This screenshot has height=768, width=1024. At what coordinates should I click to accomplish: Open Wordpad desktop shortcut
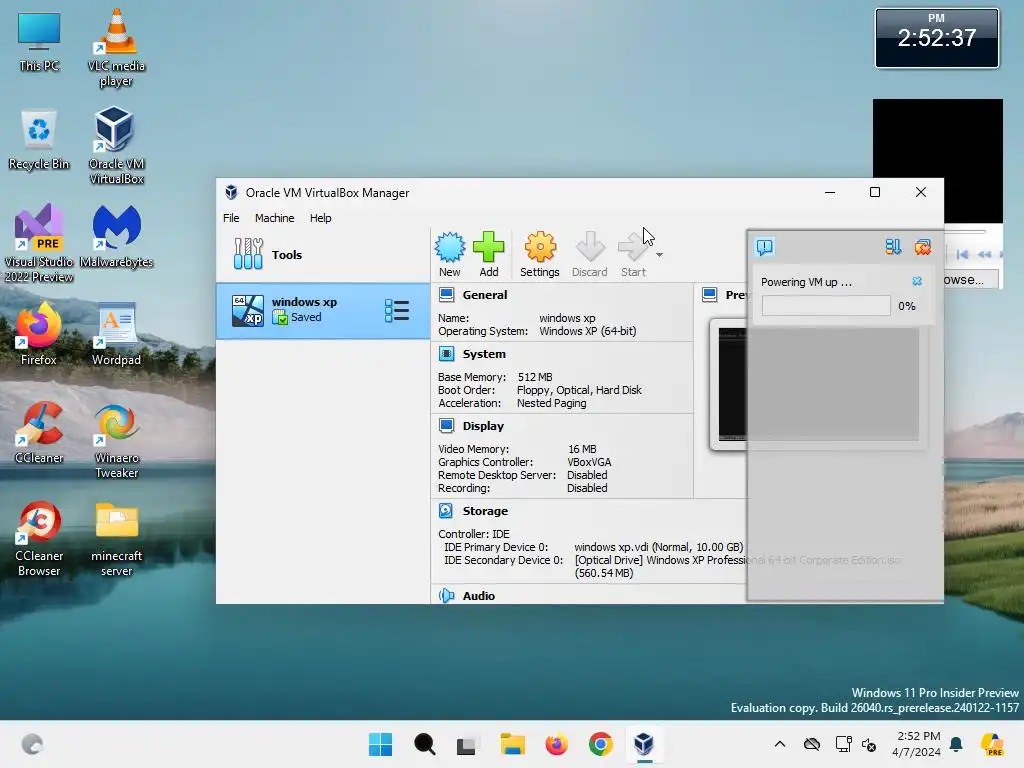[x=116, y=334]
